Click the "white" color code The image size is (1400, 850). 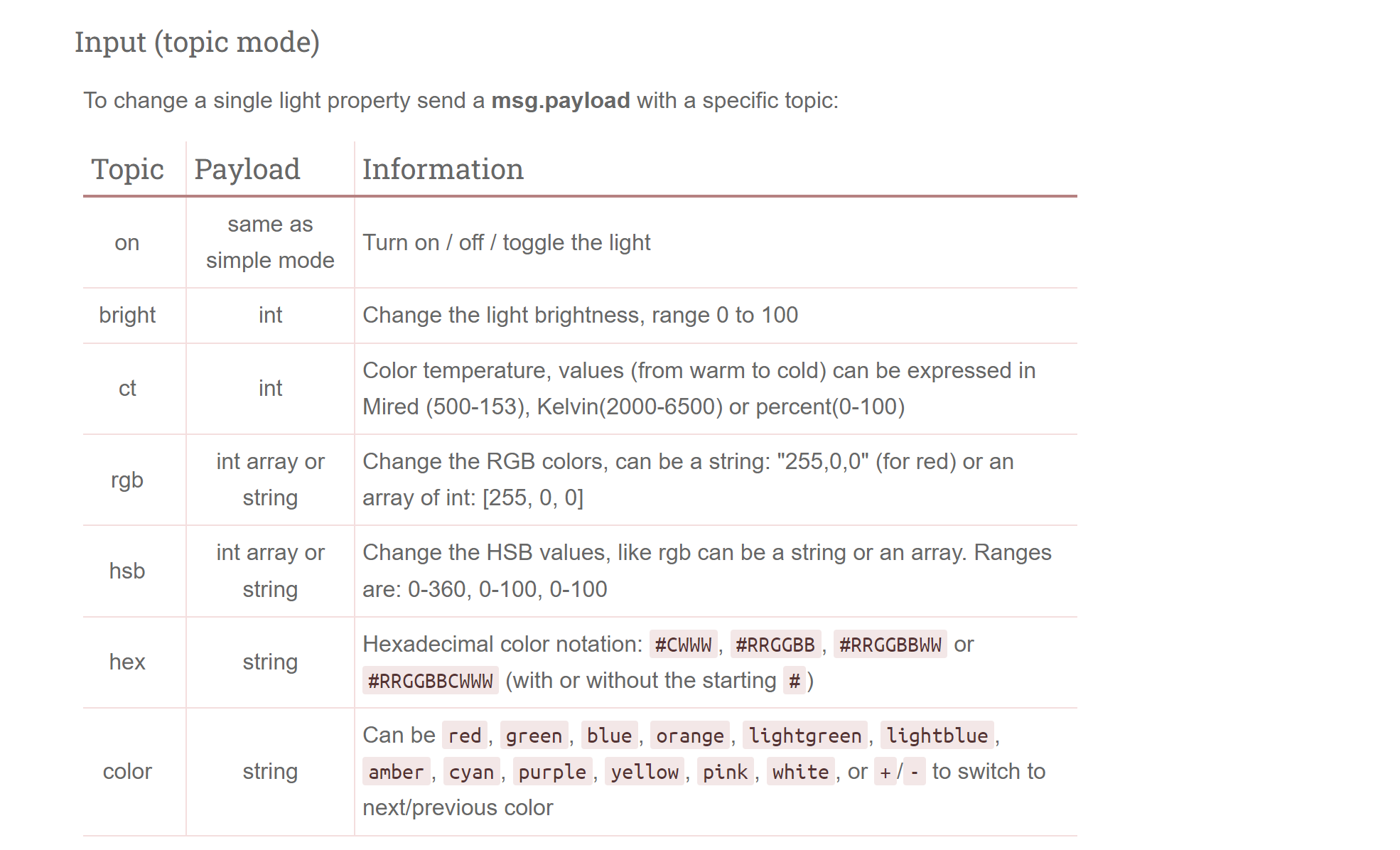click(x=800, y=773)
